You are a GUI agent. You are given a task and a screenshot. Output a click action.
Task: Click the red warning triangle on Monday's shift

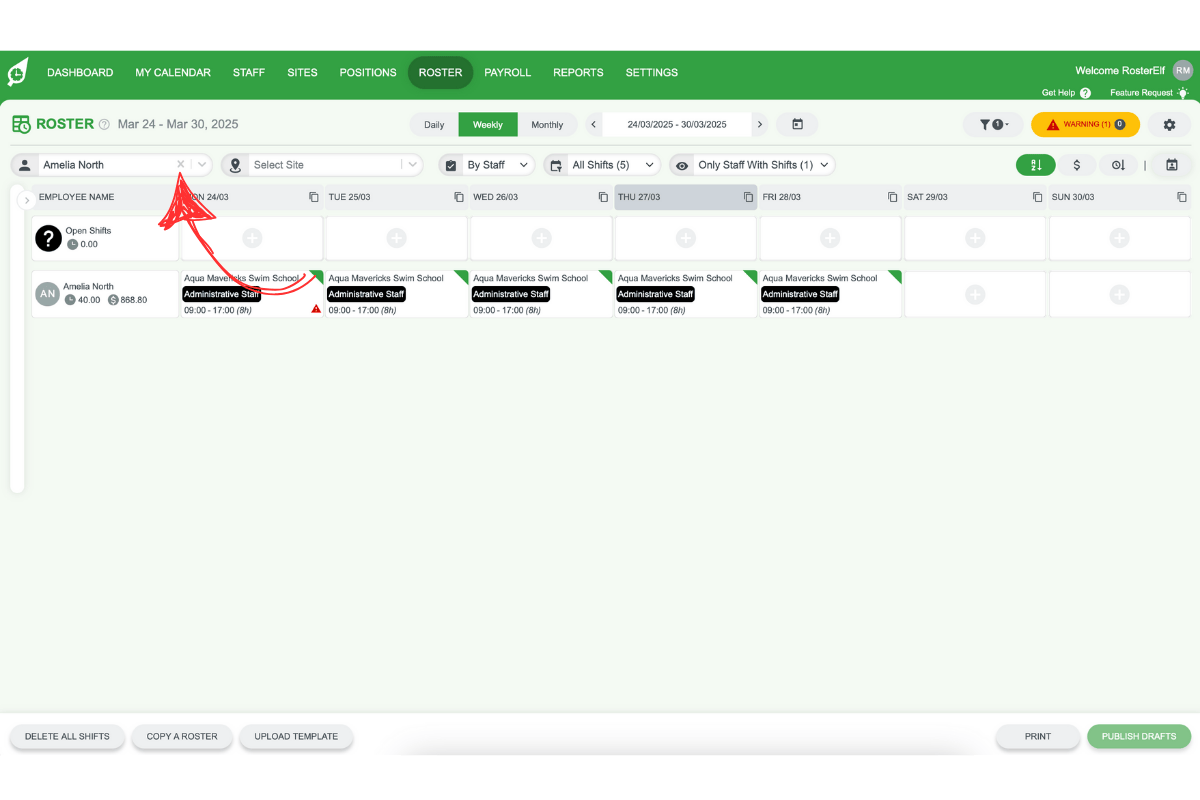(x=315, y=309)
